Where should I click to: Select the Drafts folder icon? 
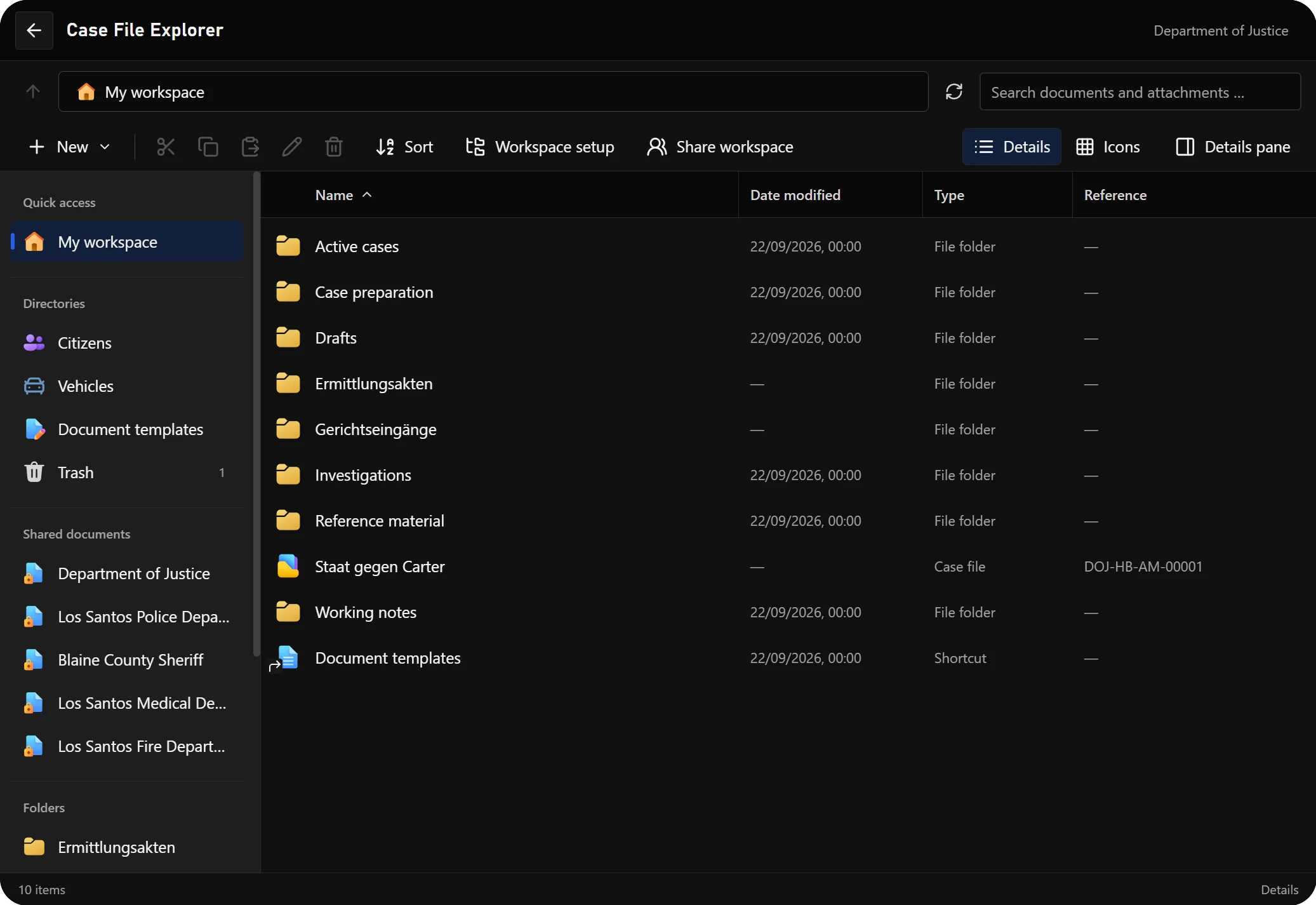pos(288,337)
